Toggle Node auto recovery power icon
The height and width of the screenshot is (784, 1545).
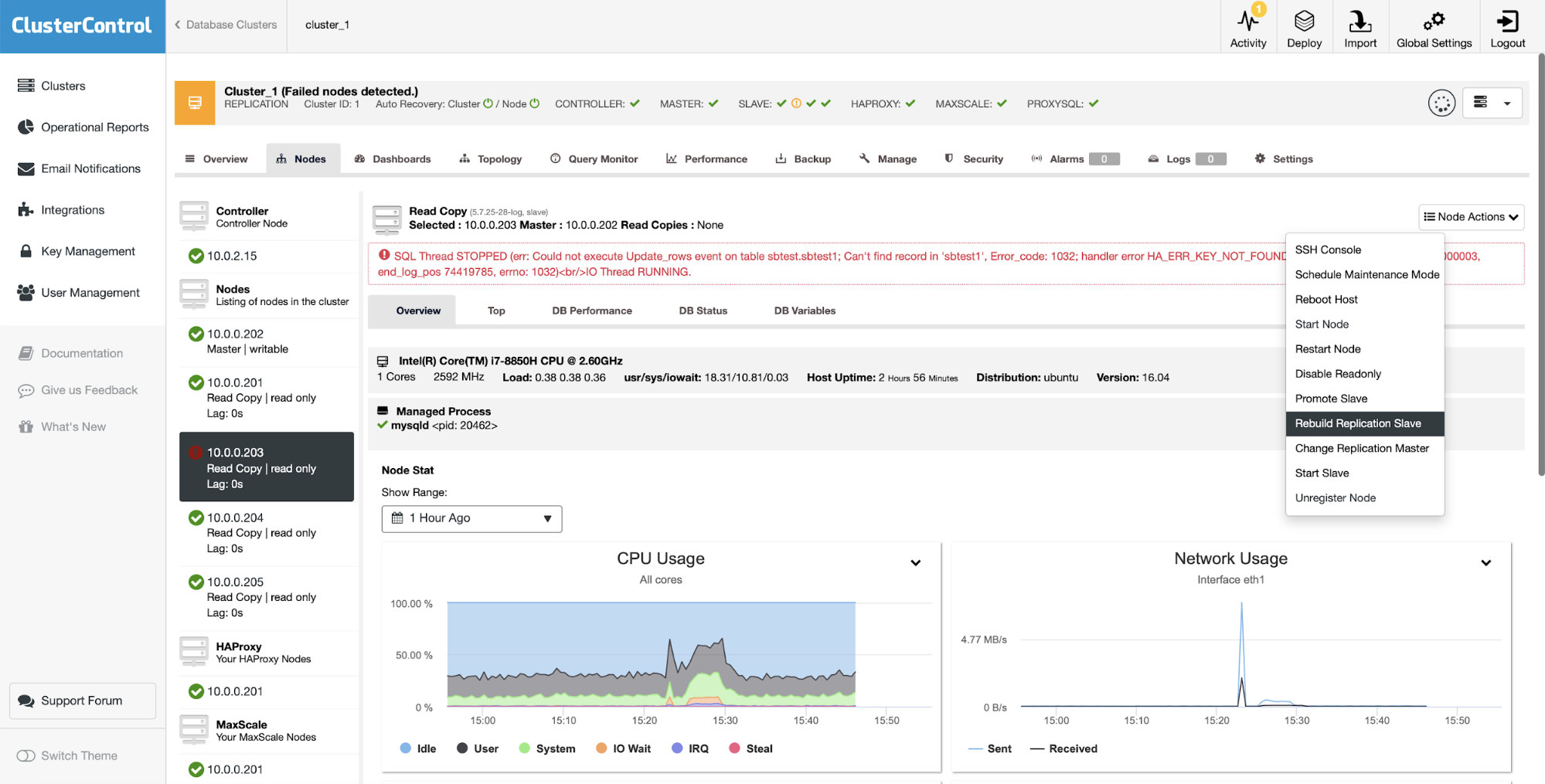point(534,104)
